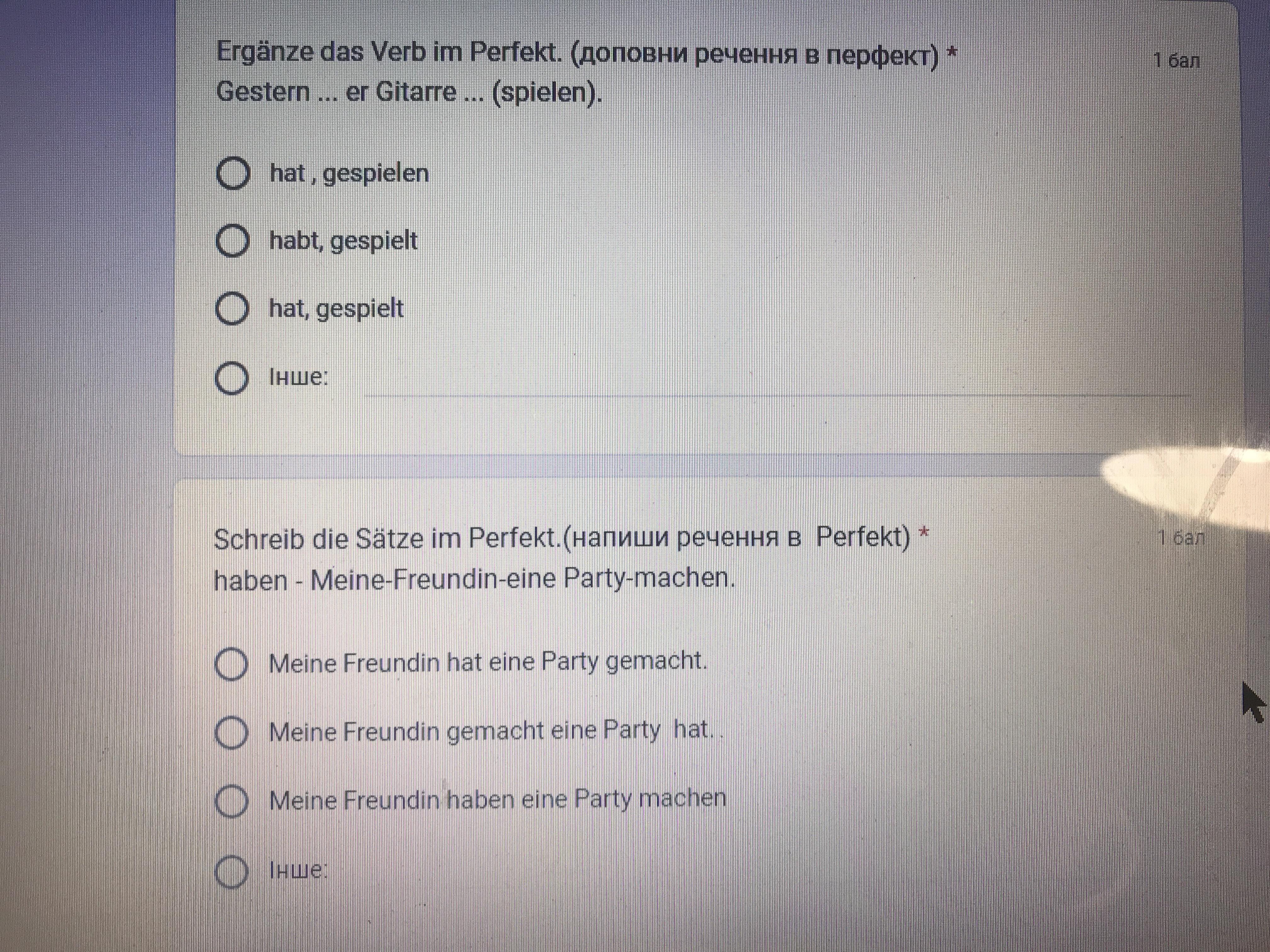Choose 'Meine Freundin gemacht eine Party hat' option

[x=232, y=733]
